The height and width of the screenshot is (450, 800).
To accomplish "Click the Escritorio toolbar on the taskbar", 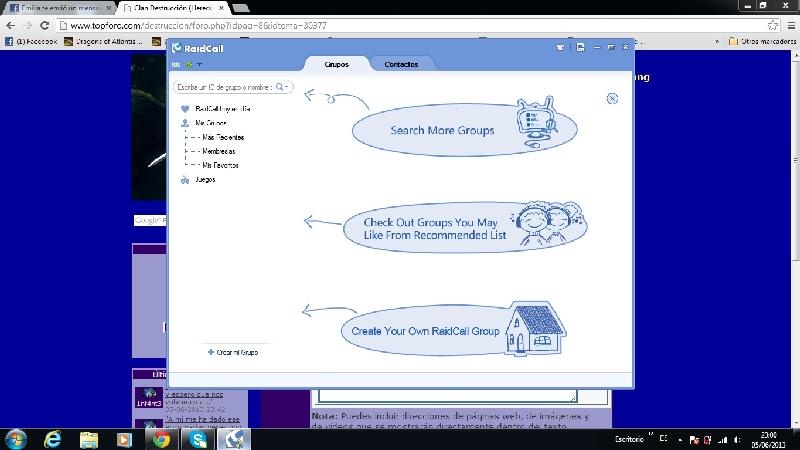I will coord(630,439).
